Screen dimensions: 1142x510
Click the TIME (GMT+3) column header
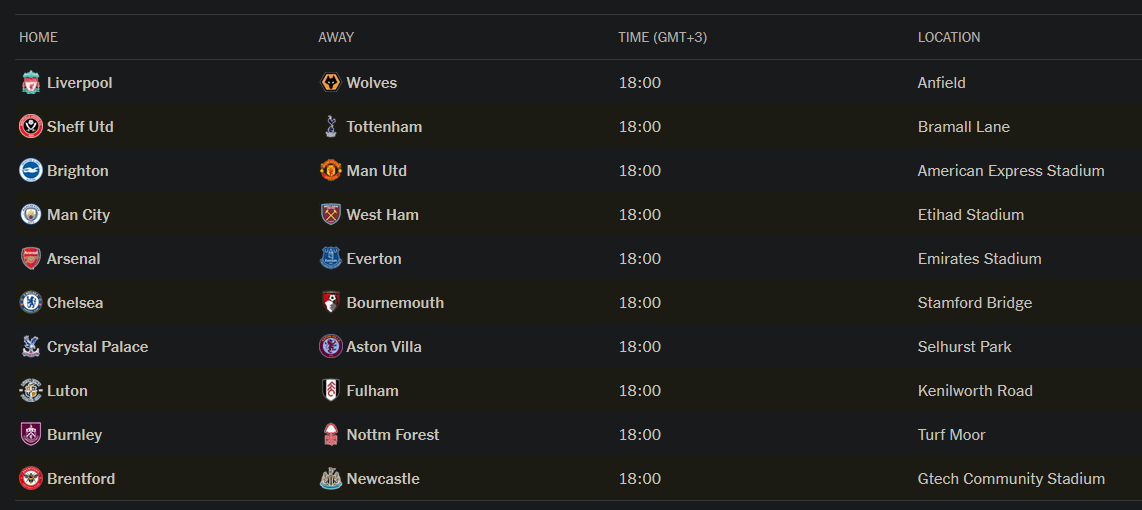tap(663, 37)
